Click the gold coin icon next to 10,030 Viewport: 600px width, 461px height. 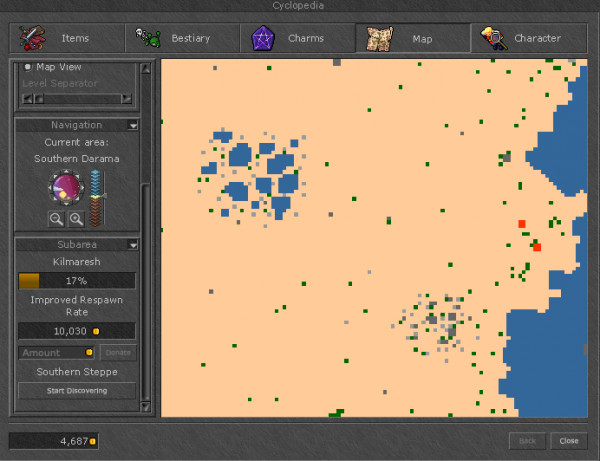tap(96, 331)
